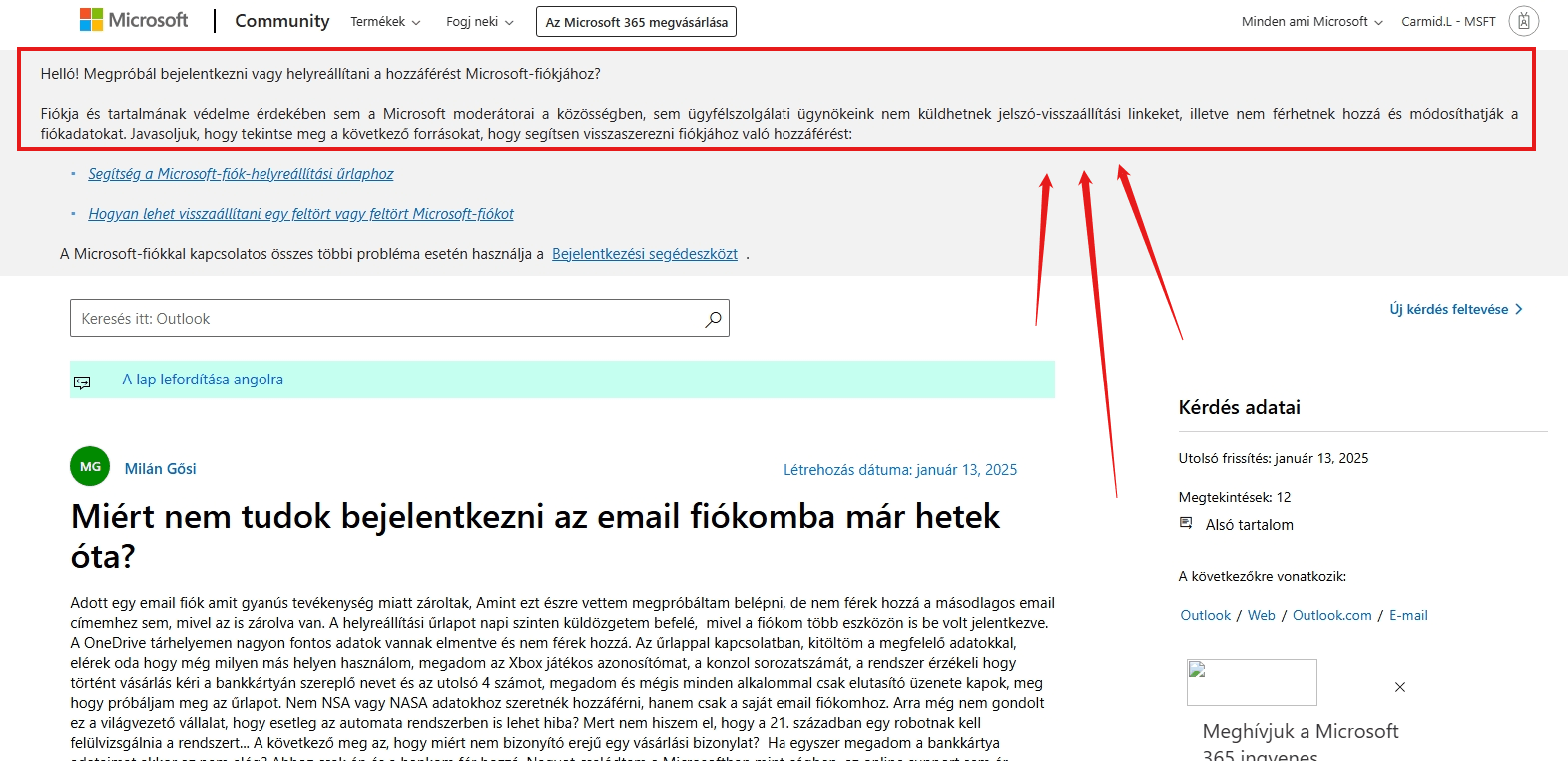Expand the Fogj neki dropdown
Screen dimensions: 1568x761
(480, 22)
